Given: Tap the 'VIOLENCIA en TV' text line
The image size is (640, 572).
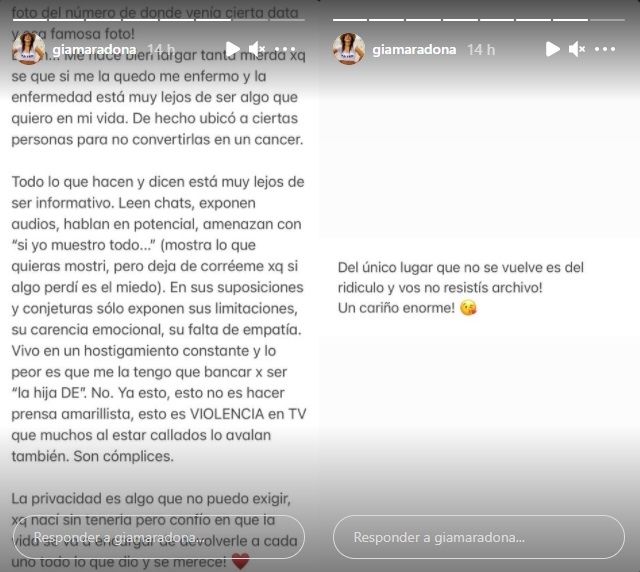Looking at the screenshot, I should (x=248, y=414).
